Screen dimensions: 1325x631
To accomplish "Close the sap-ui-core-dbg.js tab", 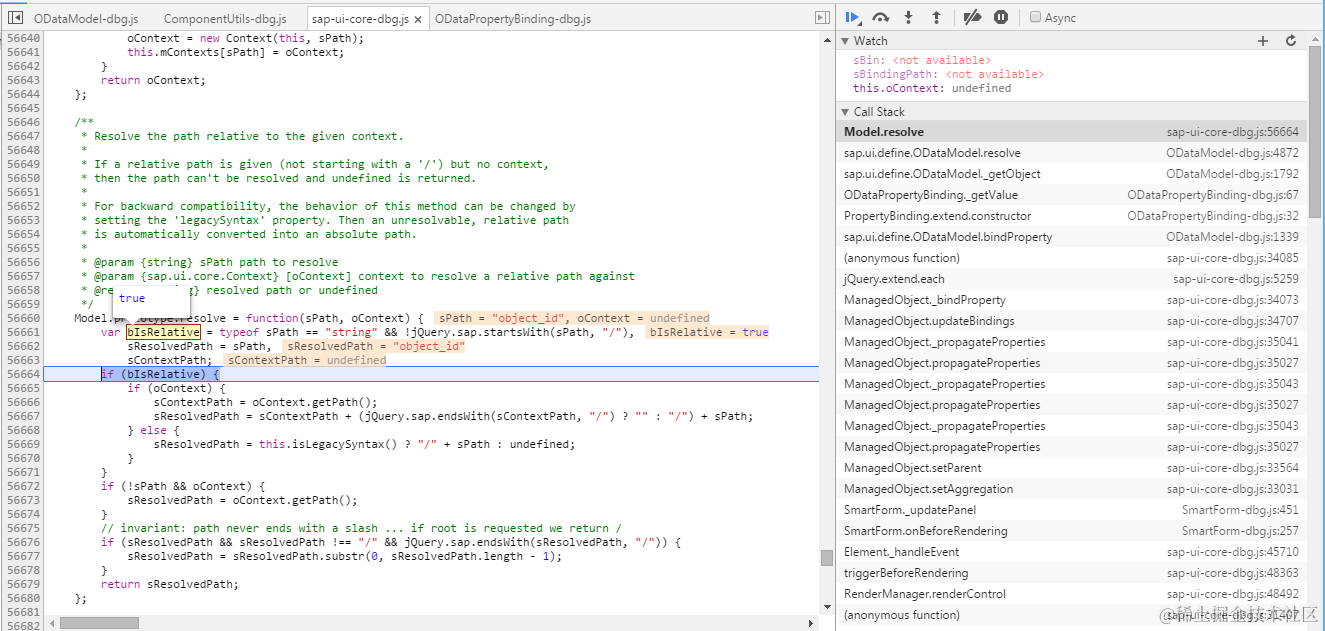I will click(x=417, y=19).
